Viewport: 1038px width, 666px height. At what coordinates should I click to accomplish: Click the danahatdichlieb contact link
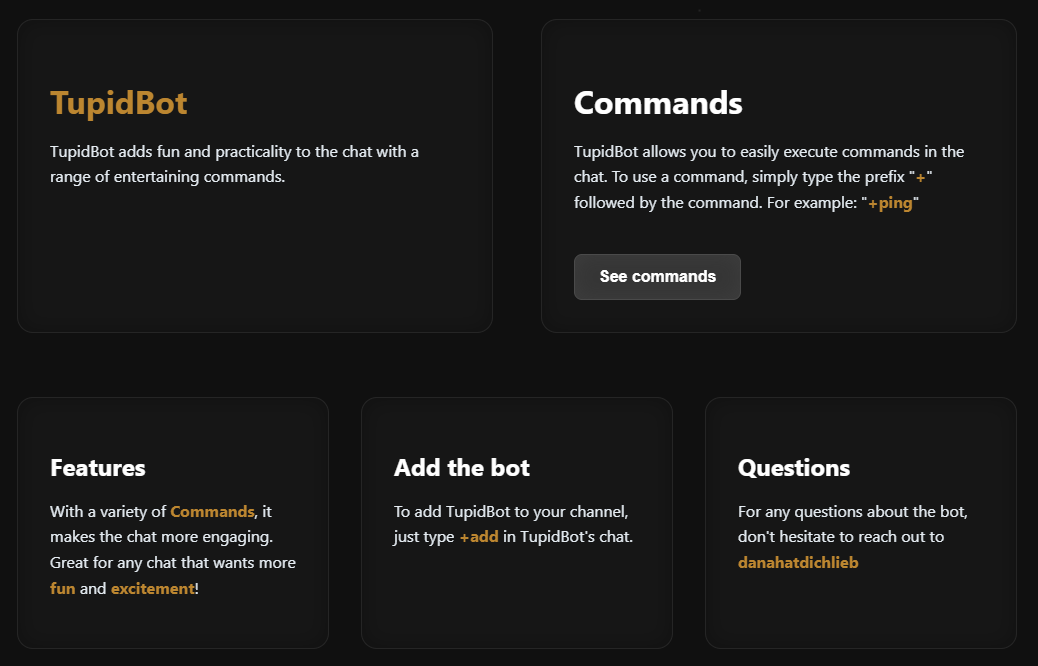(798, 562)
